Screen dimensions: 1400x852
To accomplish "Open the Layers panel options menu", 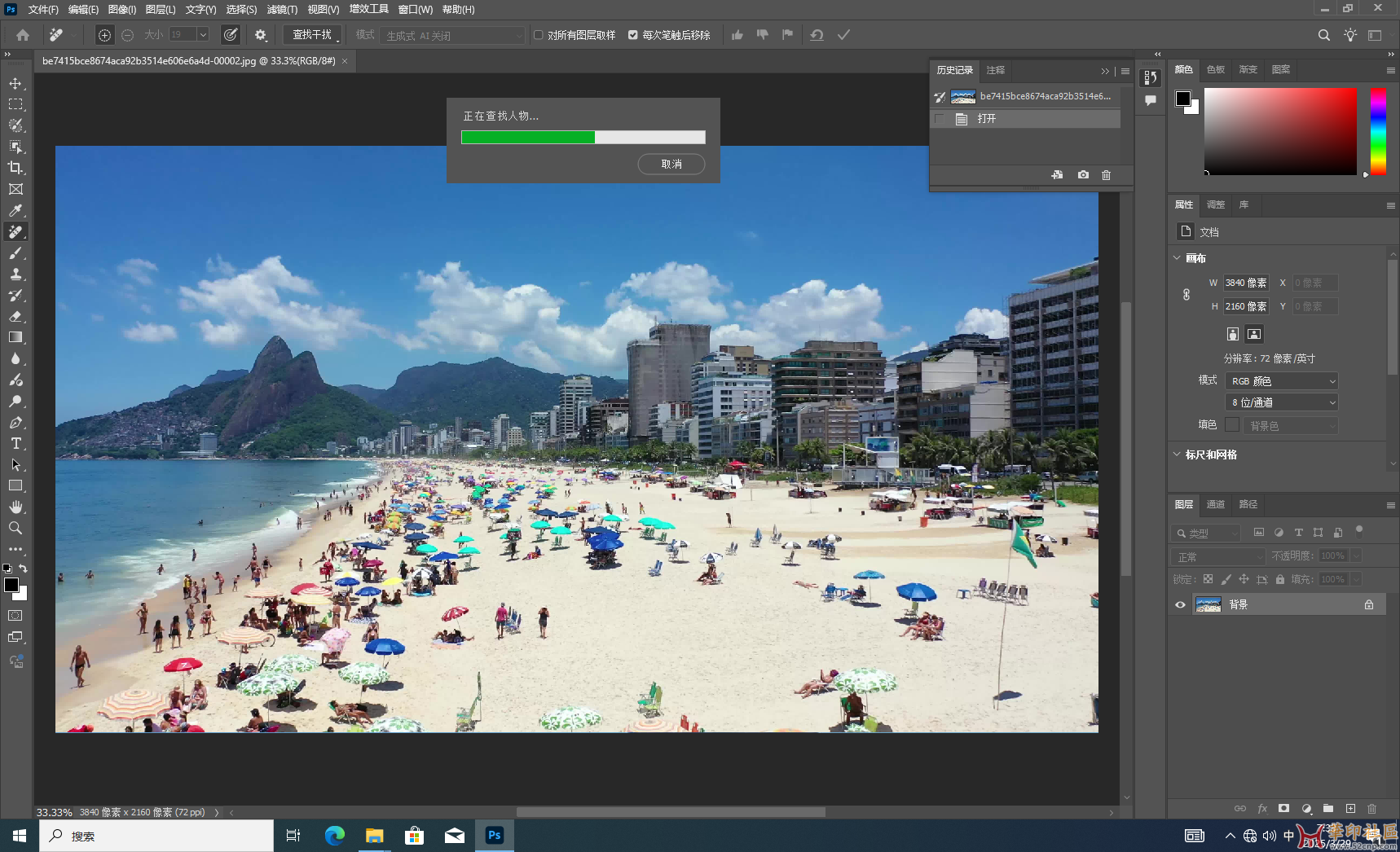I will [1390, 505].
